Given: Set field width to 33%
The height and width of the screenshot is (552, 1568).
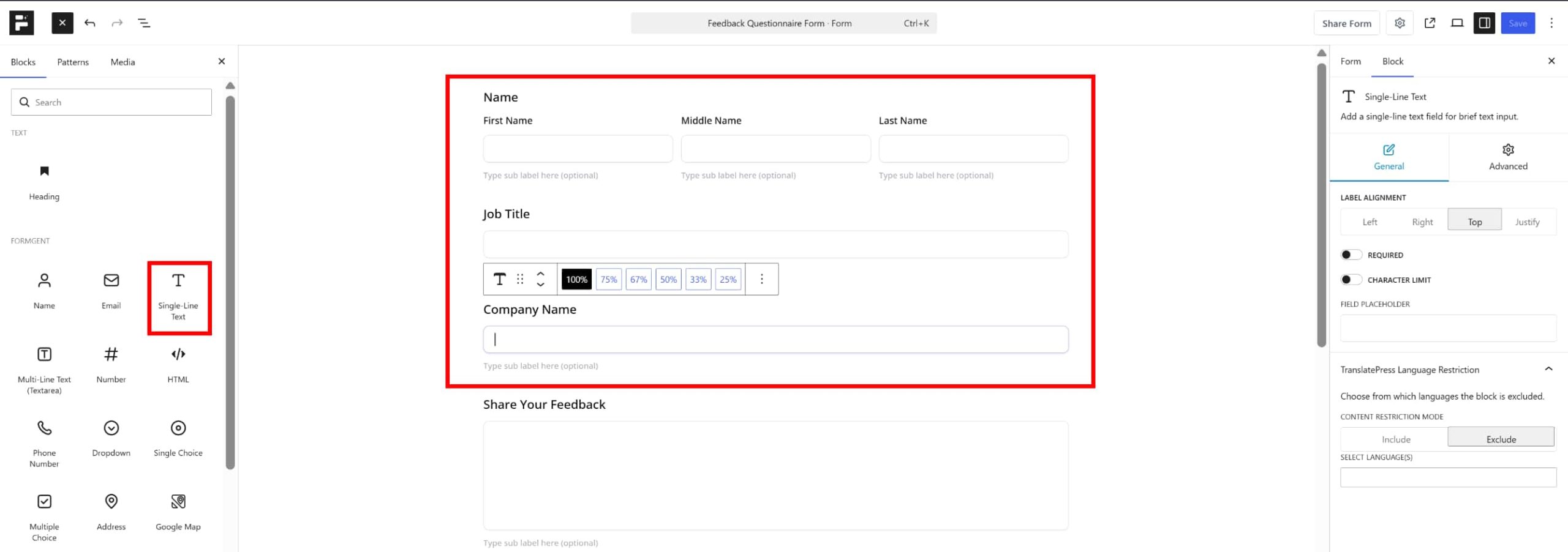Looking at the screenshot, I should [698, 279].
